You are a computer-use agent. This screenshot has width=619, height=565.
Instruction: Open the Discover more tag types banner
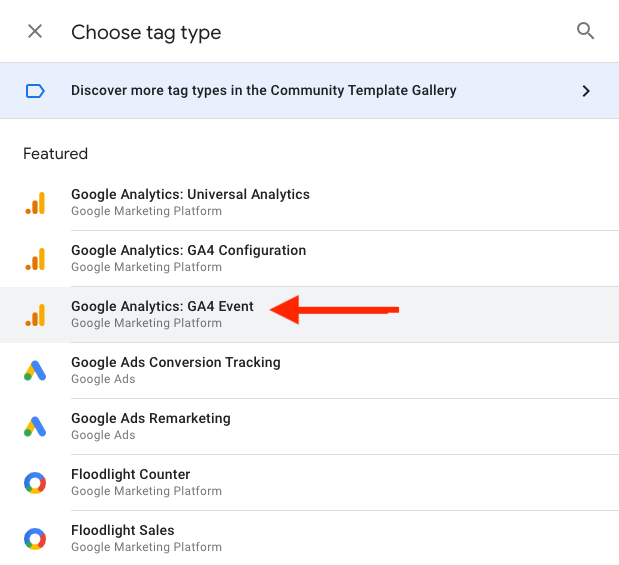click(264, 91)
